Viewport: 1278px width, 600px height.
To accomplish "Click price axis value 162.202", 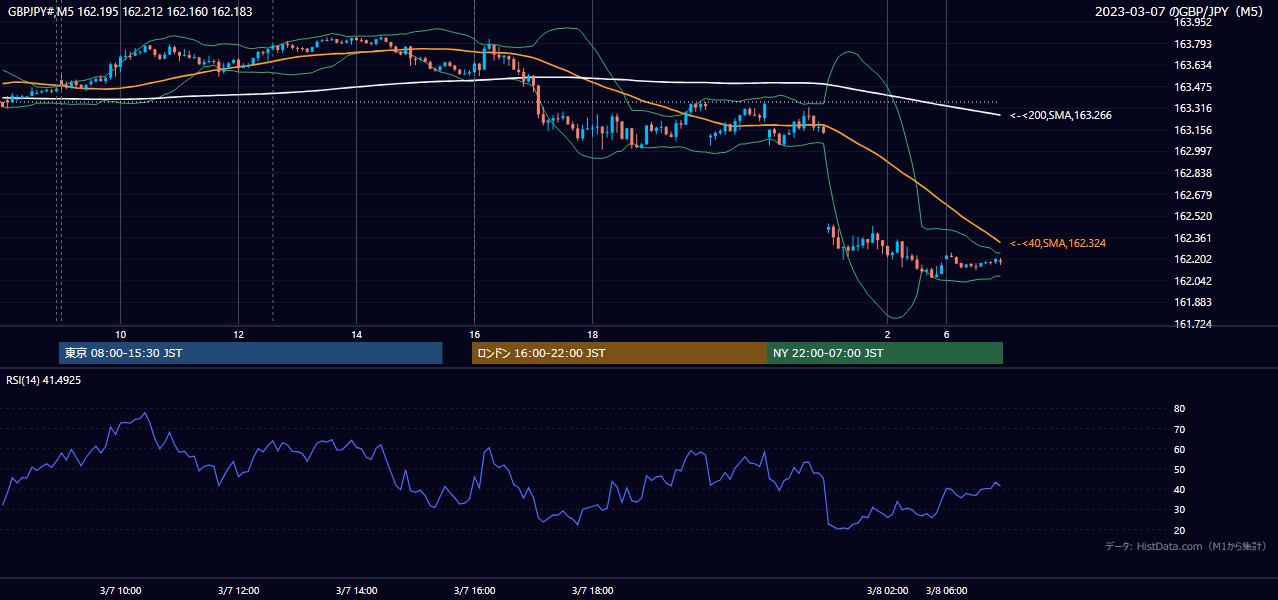I will 1192,259.
